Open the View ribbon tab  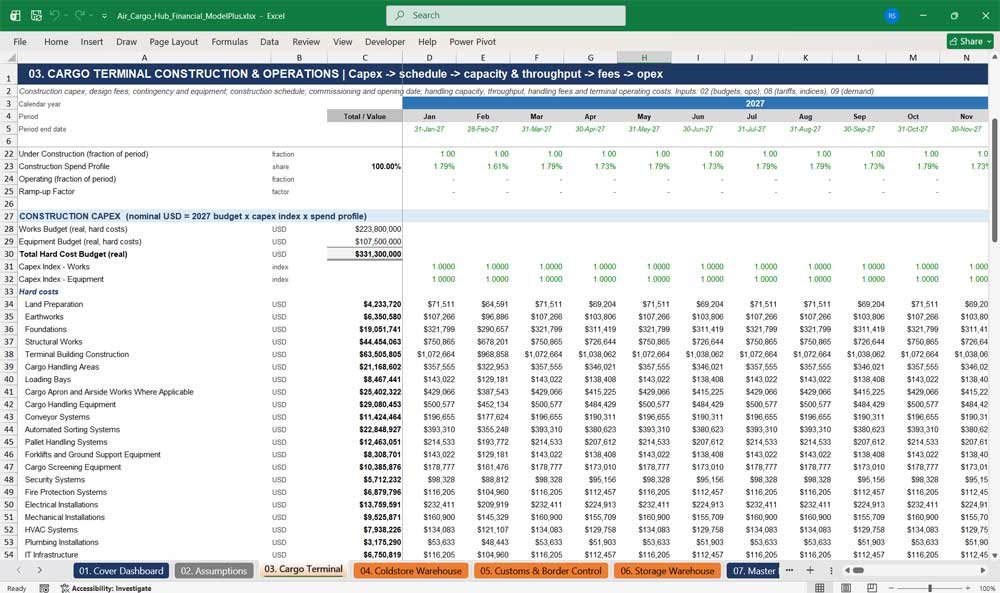pyautogui.click(x=342, y=41)
